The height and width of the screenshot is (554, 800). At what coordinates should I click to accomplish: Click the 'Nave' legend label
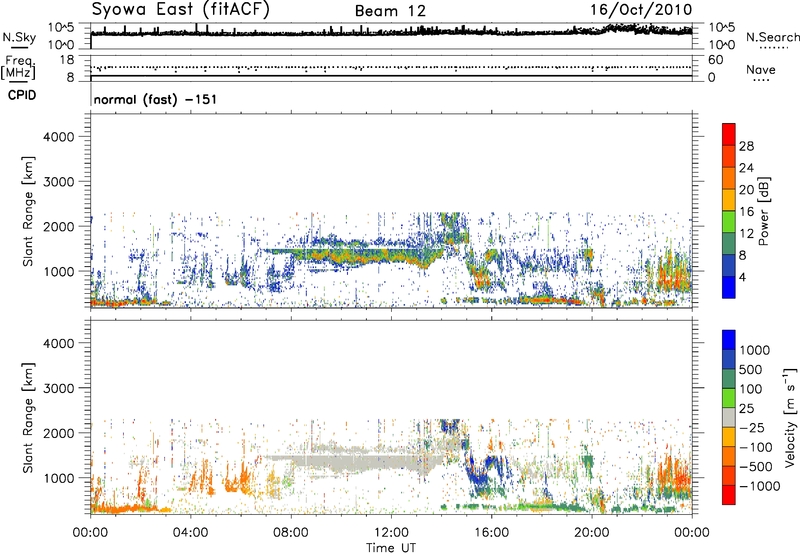coord(760,69)
